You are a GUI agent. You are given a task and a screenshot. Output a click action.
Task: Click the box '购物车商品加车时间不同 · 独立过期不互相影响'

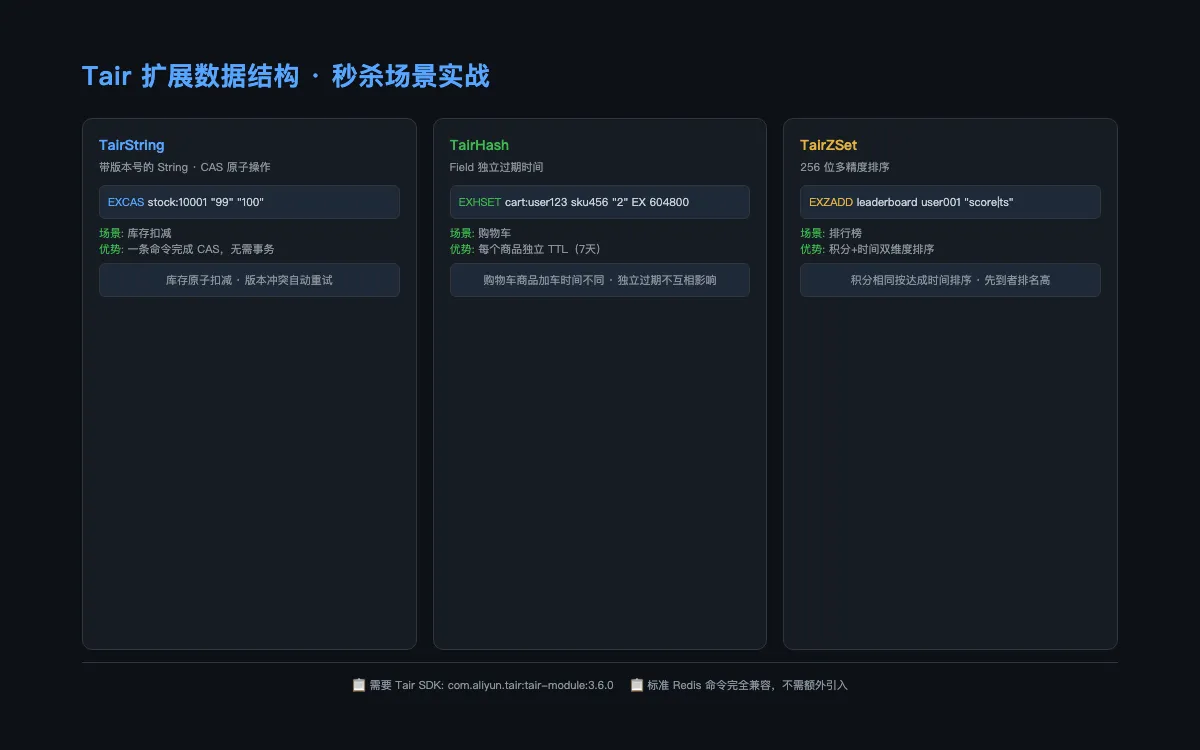[x=600, y=280]
